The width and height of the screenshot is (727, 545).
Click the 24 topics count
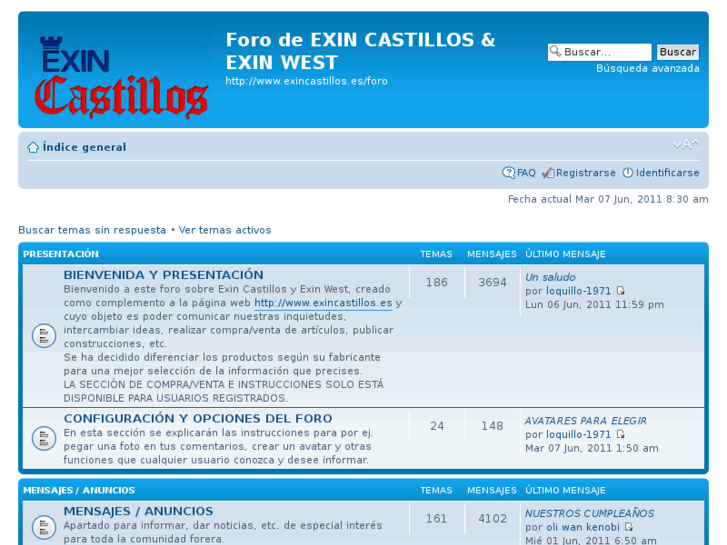pos(437,426)
